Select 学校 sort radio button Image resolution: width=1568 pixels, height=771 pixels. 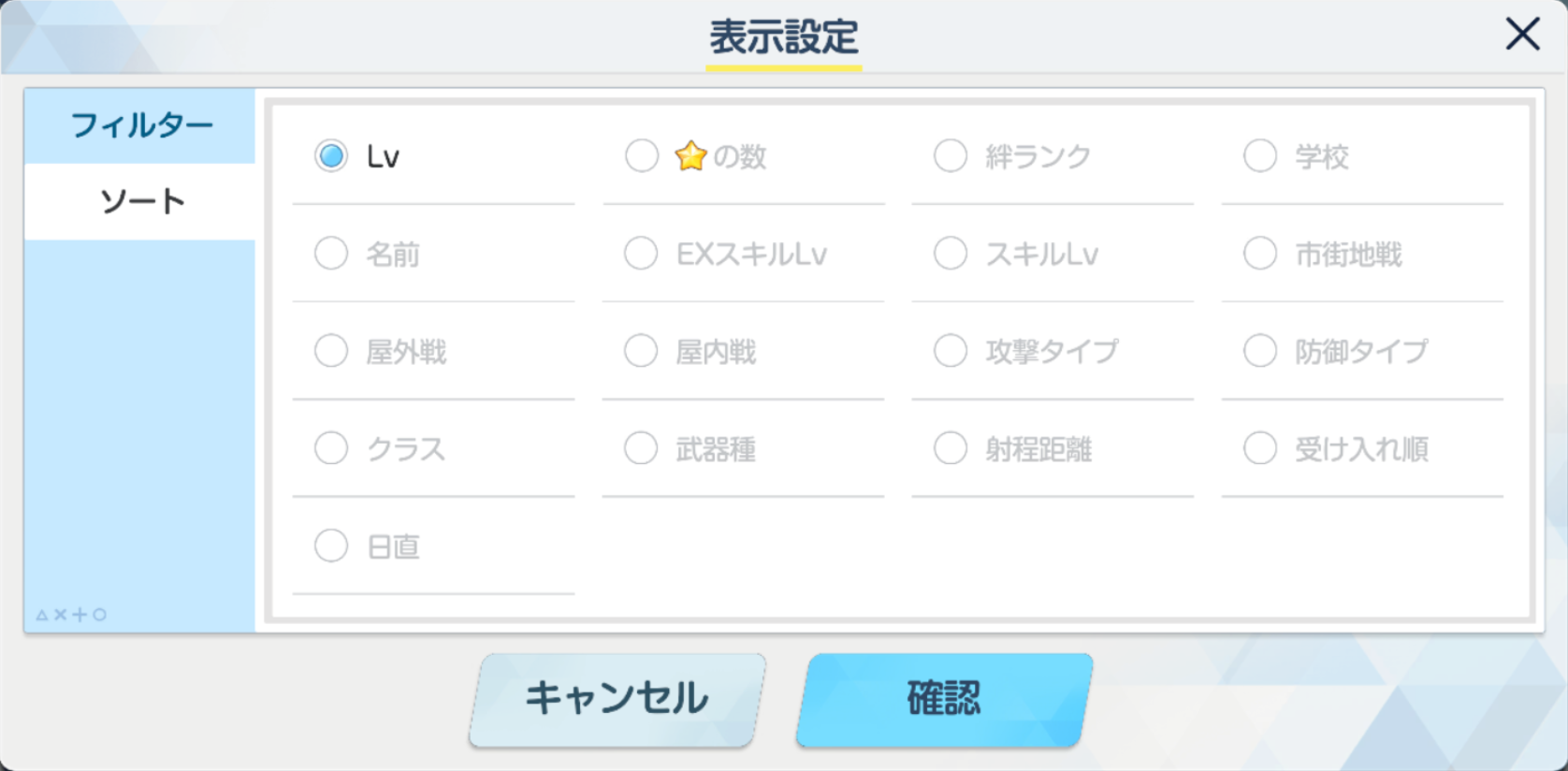[x=1260, y=156]
